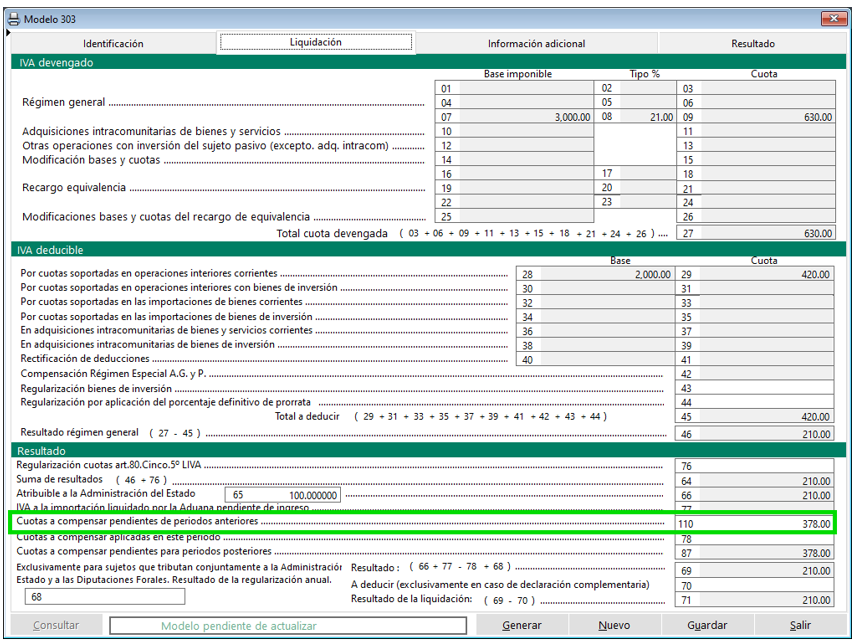The image size is (856, 644).
Task: Click cuota field 09 showing 630.00
Action: coord(756,117)
